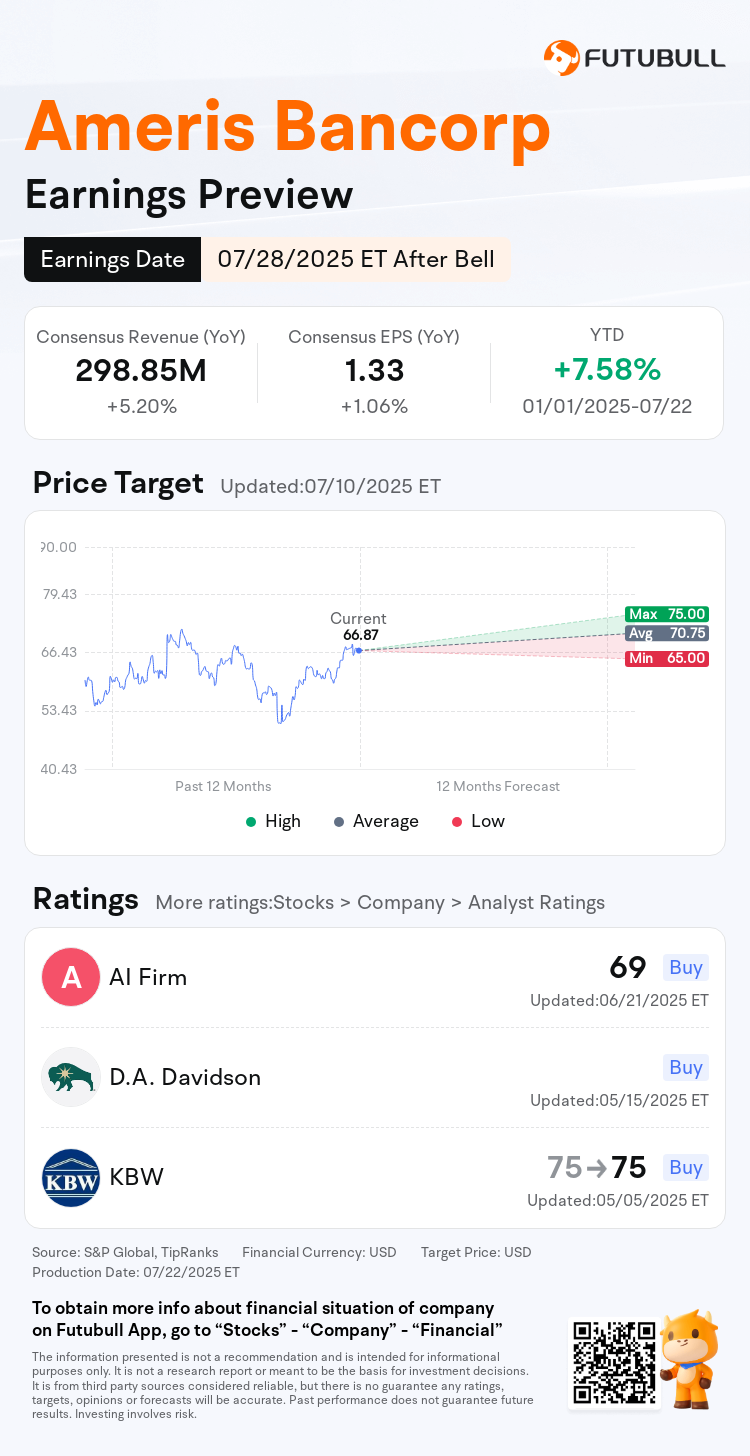Click the +1.06% EPS change
This screenshot has height=1456, width=750.
coord(374,406)
